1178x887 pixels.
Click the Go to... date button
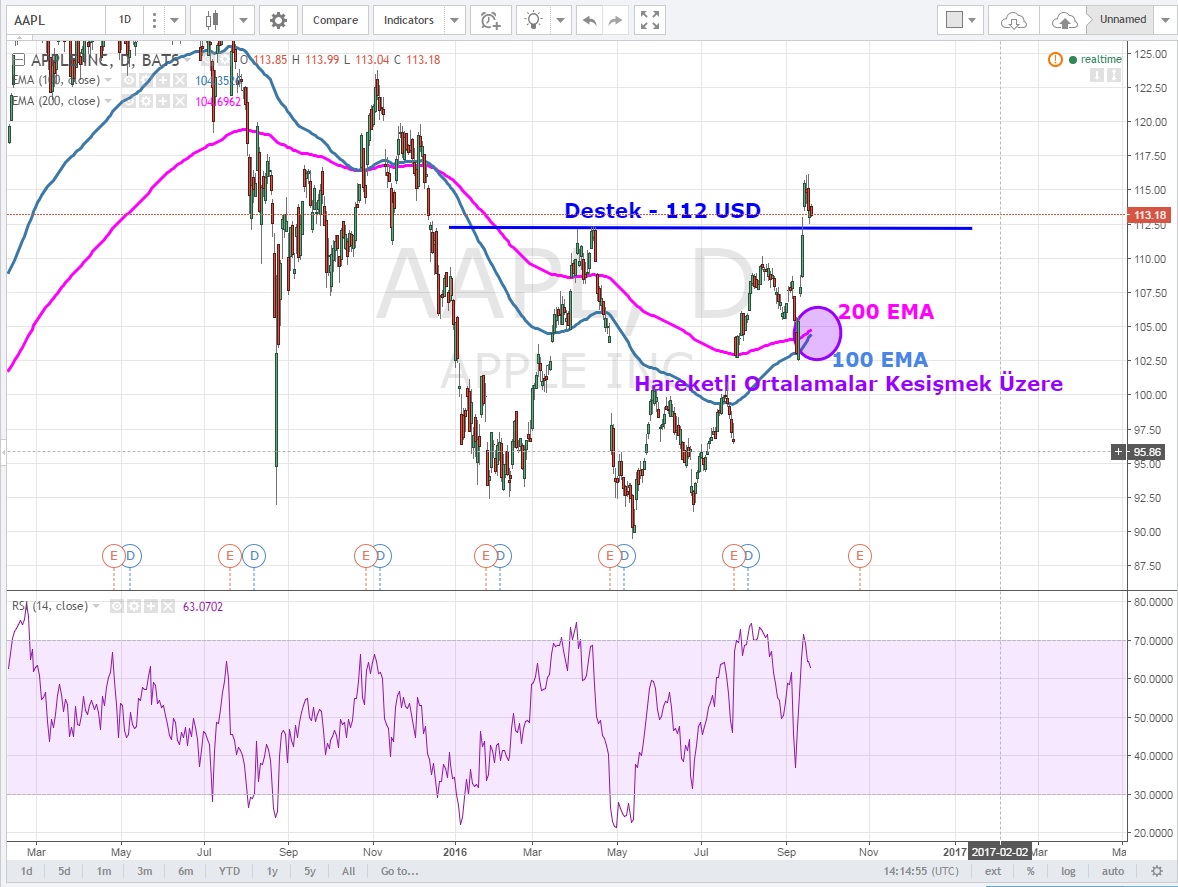[399, 871]
